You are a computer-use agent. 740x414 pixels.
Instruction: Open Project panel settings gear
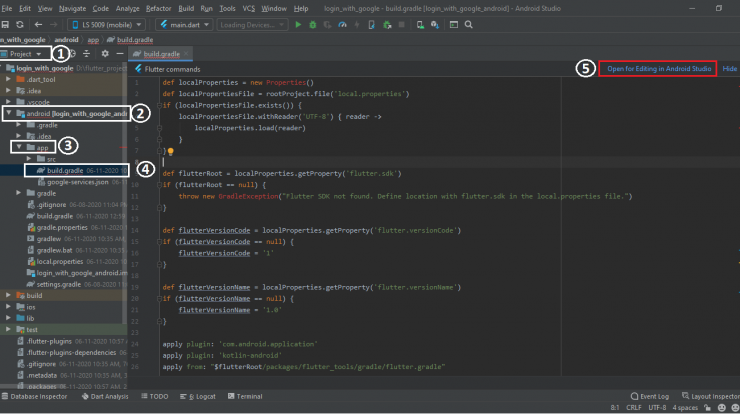pyautogui.click(x=105, y=54)
